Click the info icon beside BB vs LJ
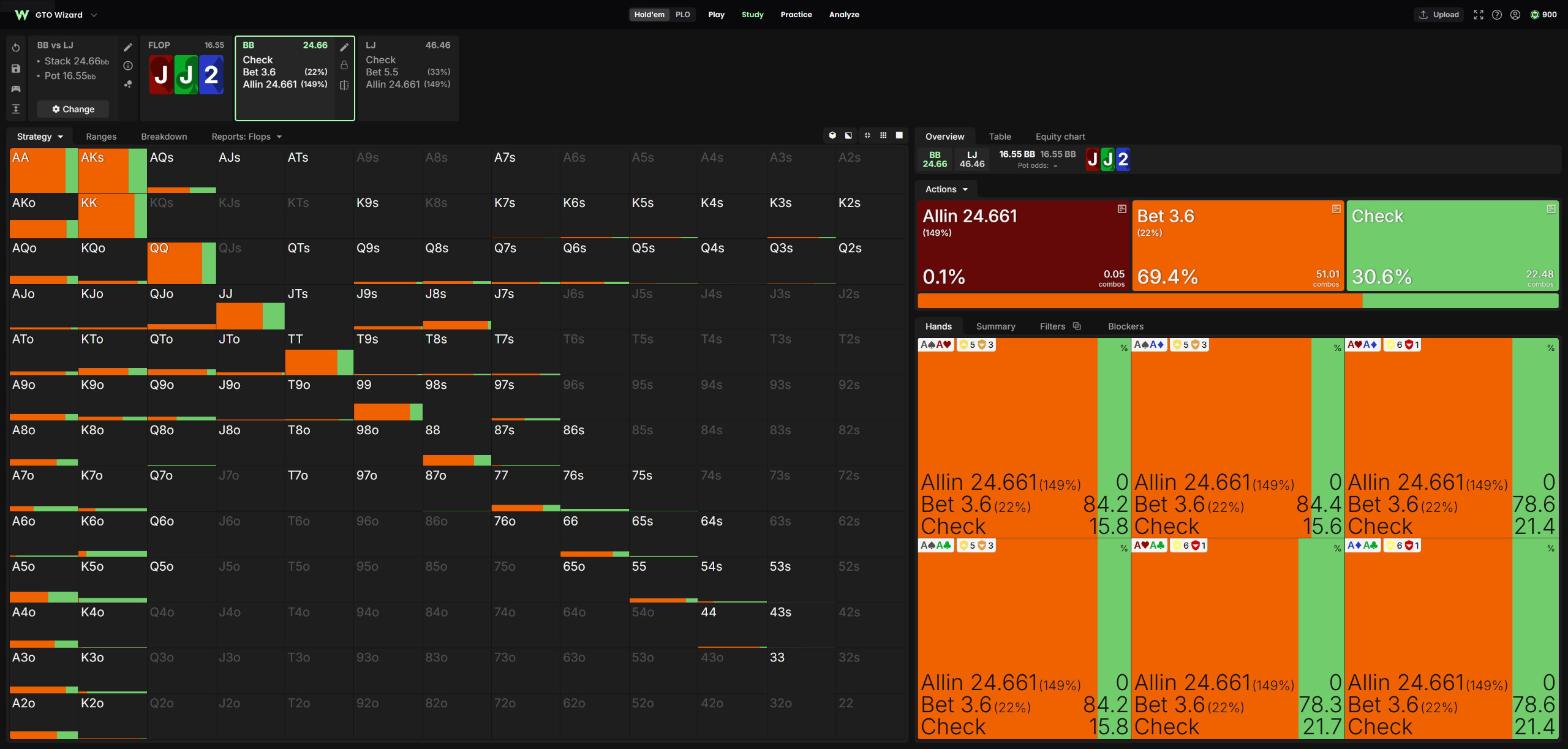Screen dimensions: 1568x749 click(x=128, y=66)
